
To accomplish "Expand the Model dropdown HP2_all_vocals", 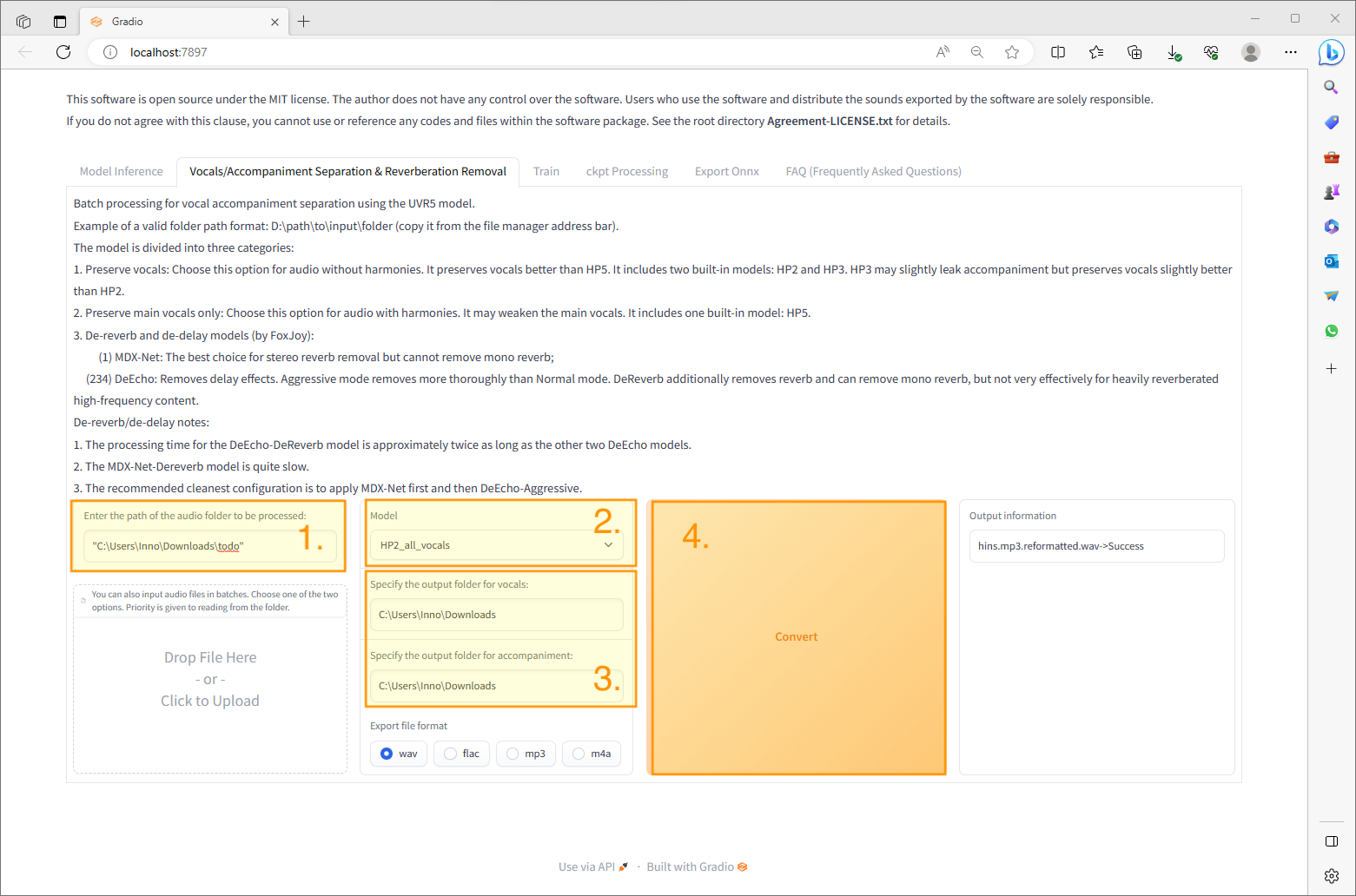I will click(x=497, y=545).
